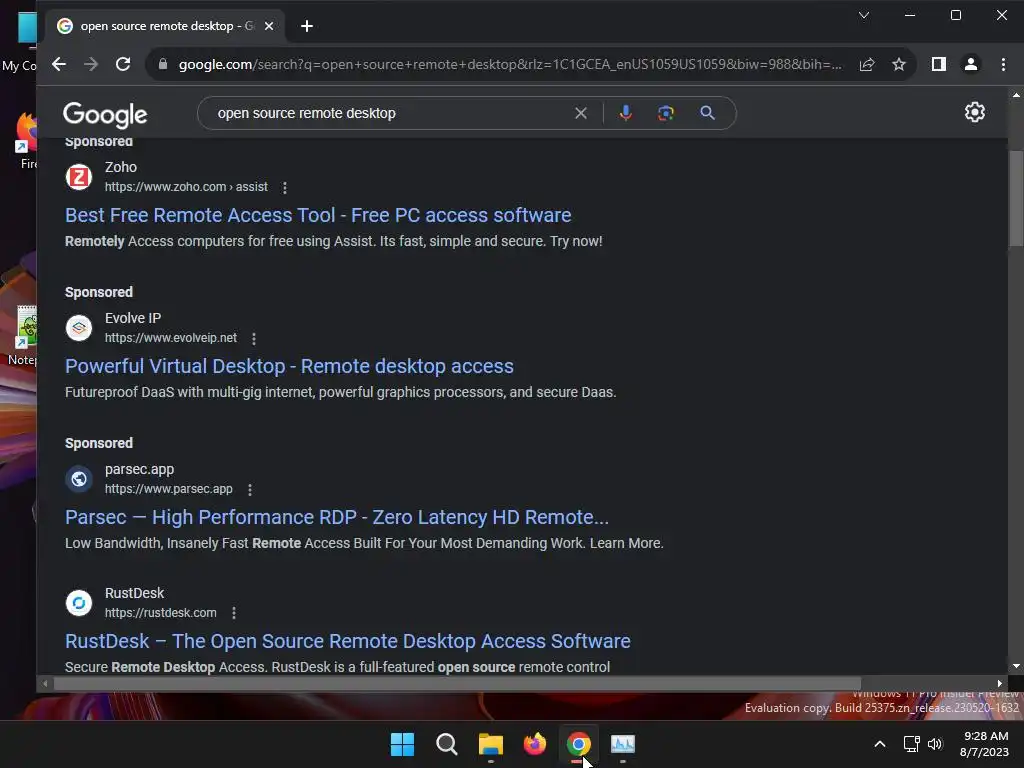Open Windows taskbar search
Image resolution: width=1024 pixels, height=768 pixels.
447,744
